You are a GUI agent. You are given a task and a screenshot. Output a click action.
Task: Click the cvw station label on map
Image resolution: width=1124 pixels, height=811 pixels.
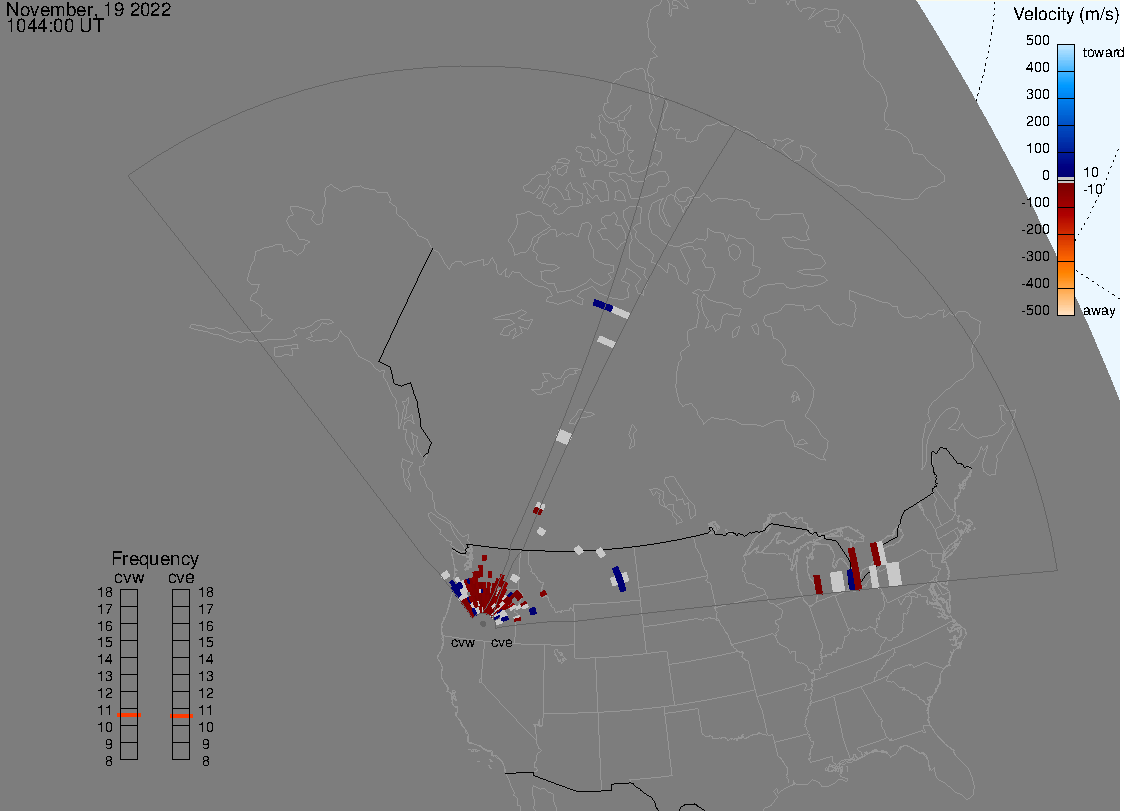pyautogui.click(x=463, y=642)
